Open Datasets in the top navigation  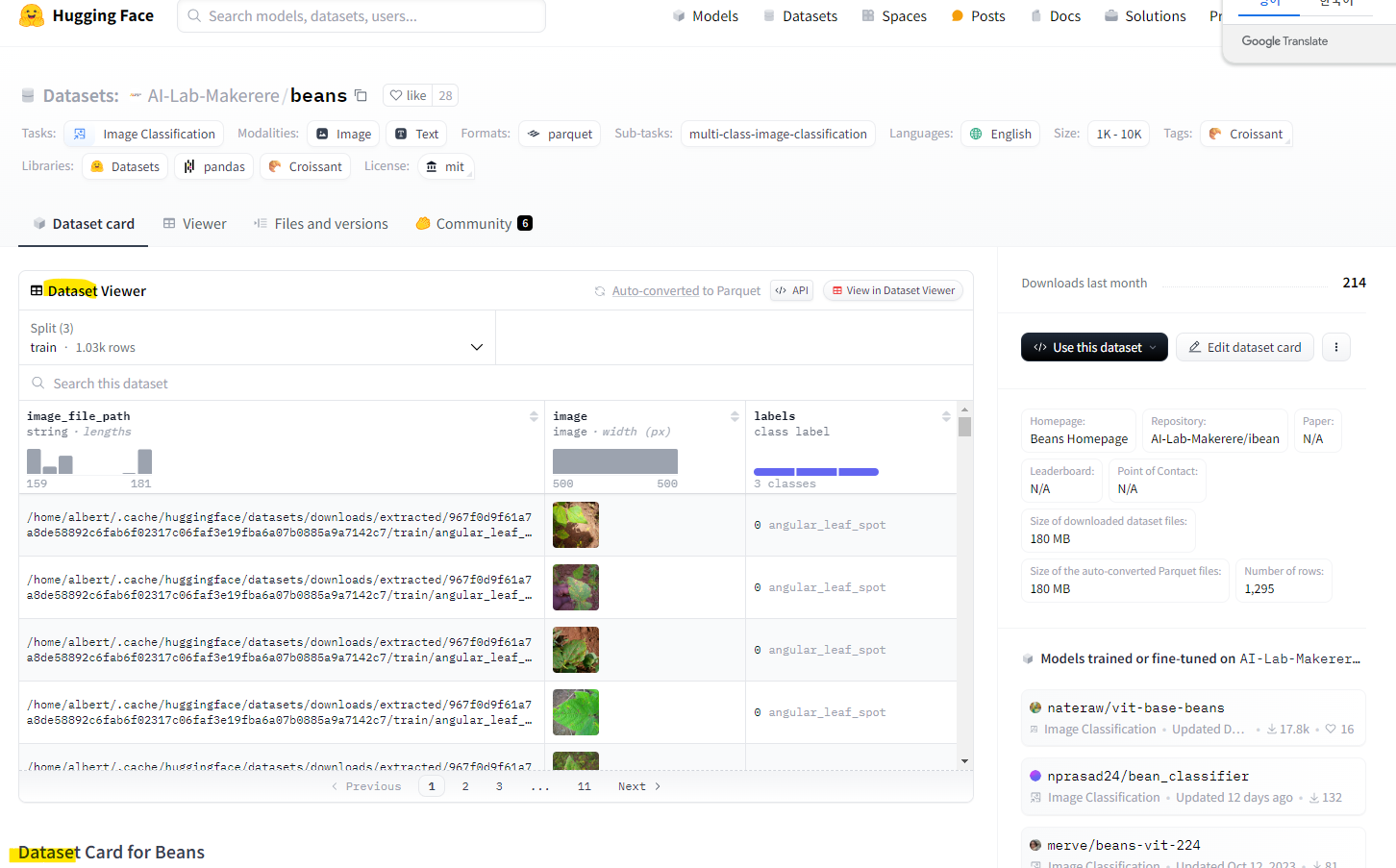(x=800, y=16)
